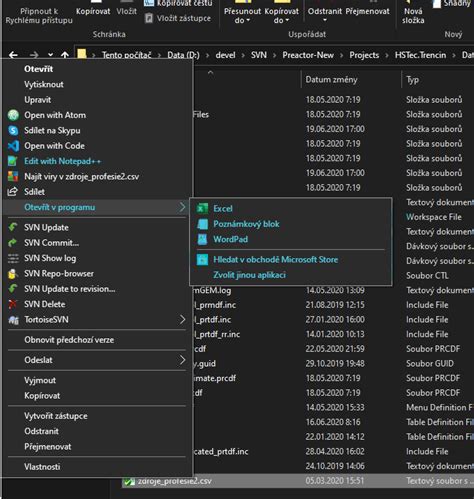Expand the Odeslat submenu arrow
The width and height of the screenshot is (474, 499).
182,360
